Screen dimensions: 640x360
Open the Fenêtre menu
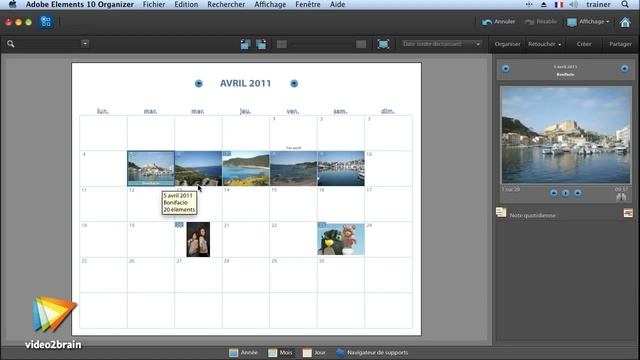(x=308, y=4)
